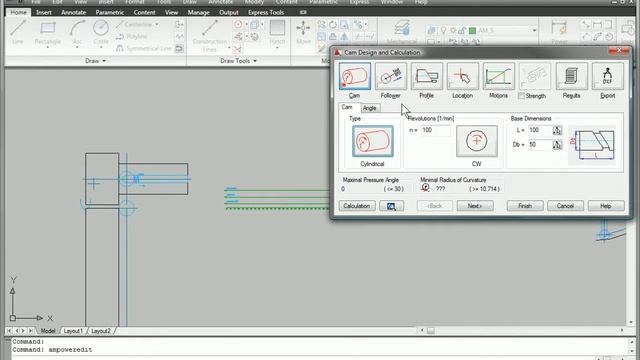The image size is (640, 360).
Task: Select the Cam step icon in dialog
Action: pos(355,76)
